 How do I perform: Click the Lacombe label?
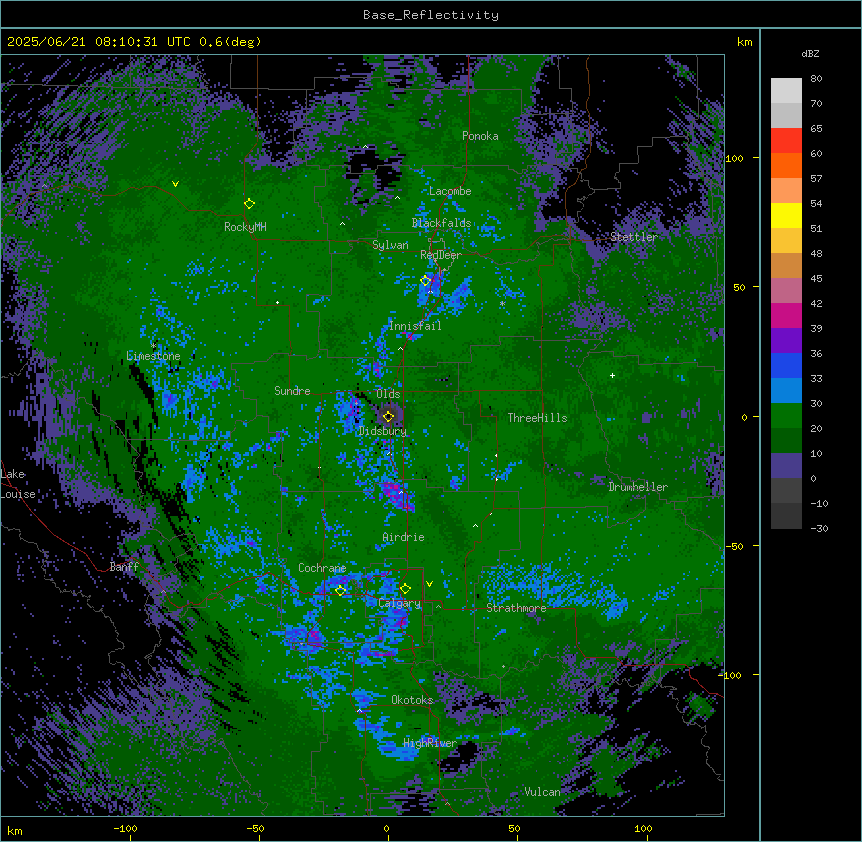tap(450, 191)
